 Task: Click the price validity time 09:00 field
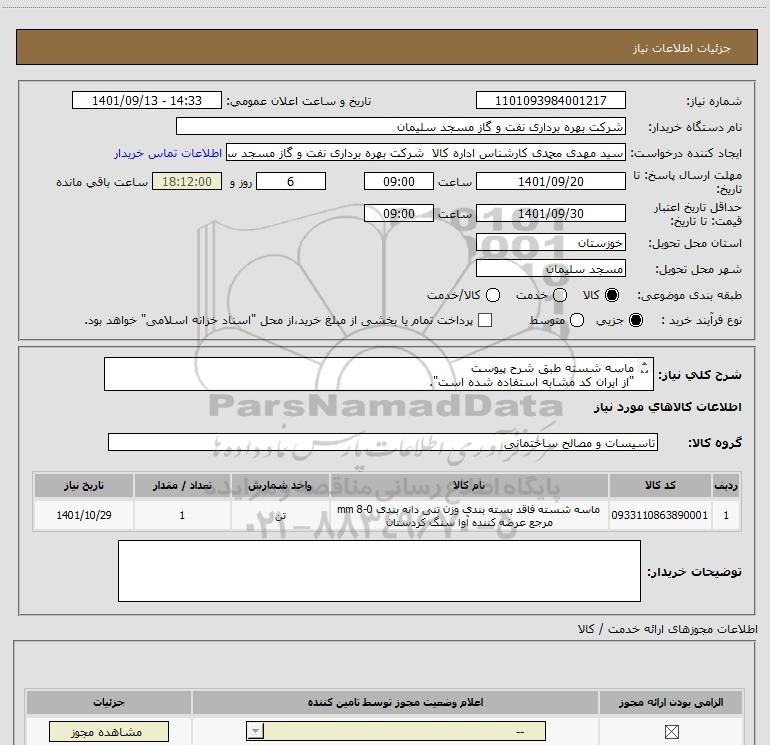pyautogui.click(x=399, y=214)
